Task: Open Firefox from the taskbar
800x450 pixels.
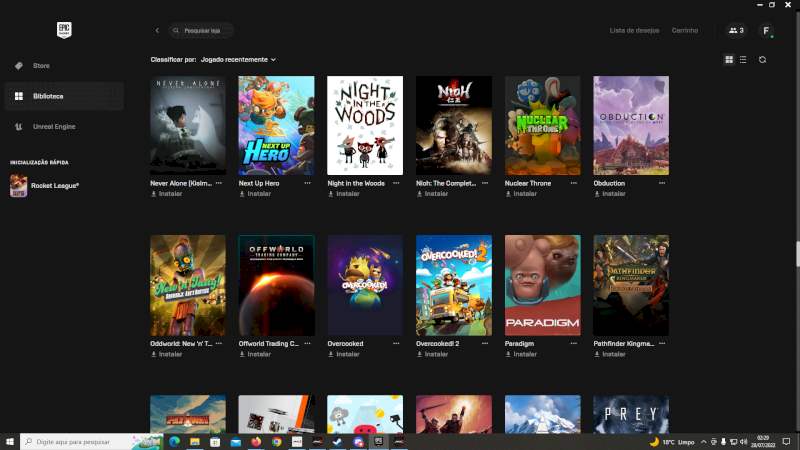Action: pos(256,442)
